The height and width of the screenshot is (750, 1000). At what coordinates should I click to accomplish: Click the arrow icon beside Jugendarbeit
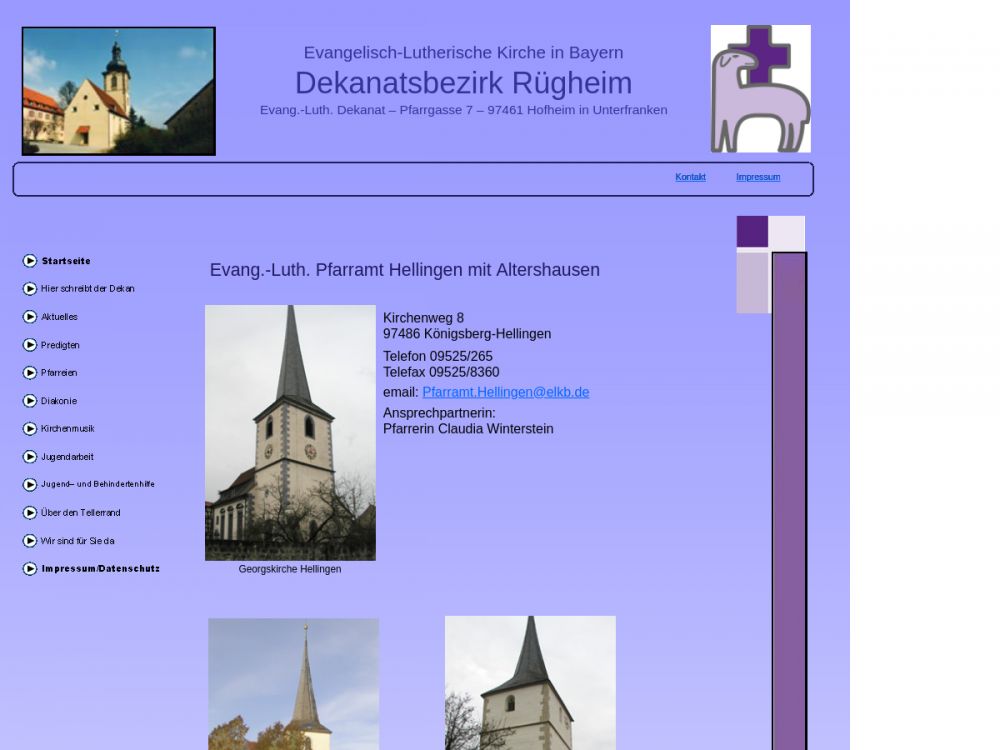pyautogui.click(x=30, y=457)
